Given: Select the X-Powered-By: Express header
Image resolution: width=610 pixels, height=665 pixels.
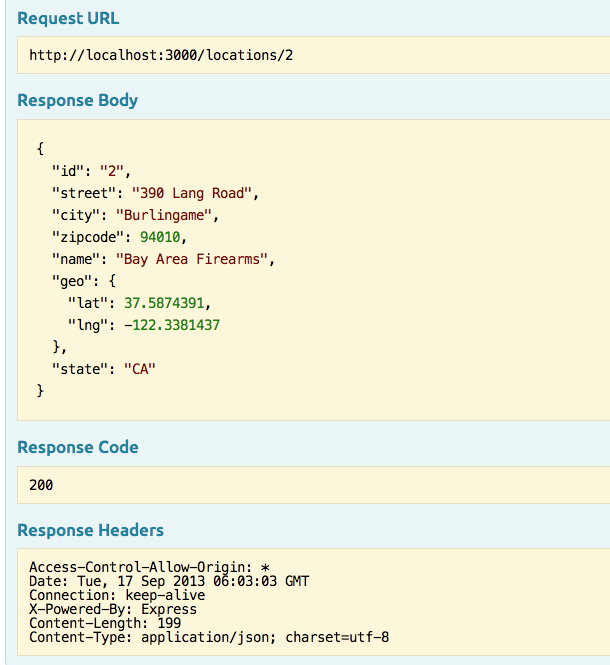Looking at the screenshot, I should 113,608.
